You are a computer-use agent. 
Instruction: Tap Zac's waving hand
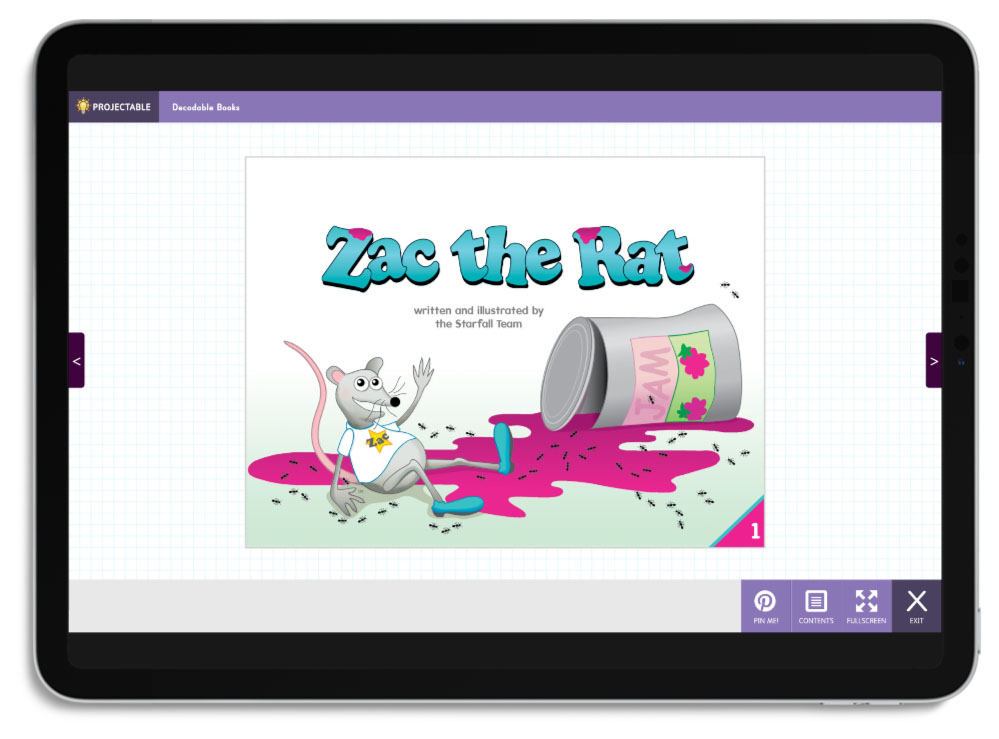tap(422, 376)
